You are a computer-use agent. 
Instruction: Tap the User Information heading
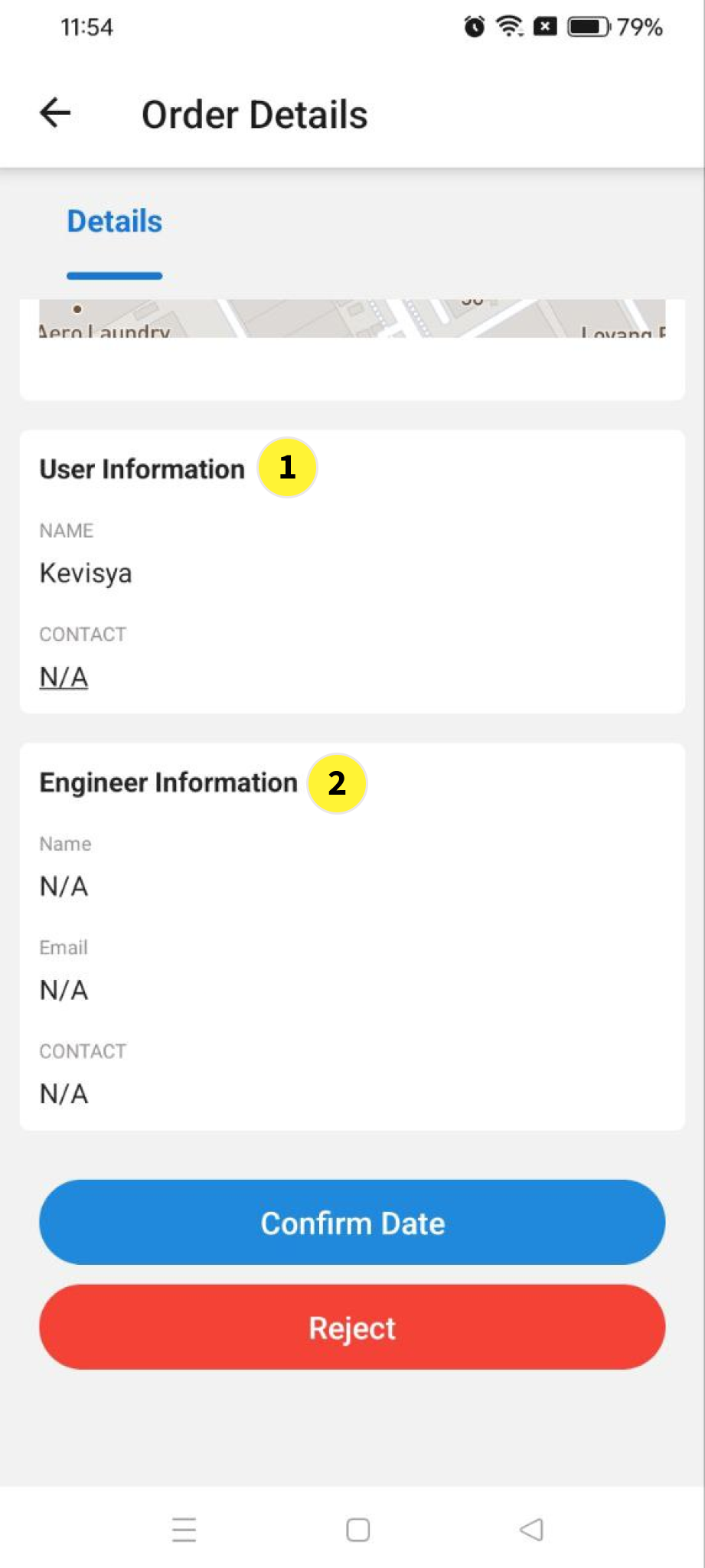[142, 469]
